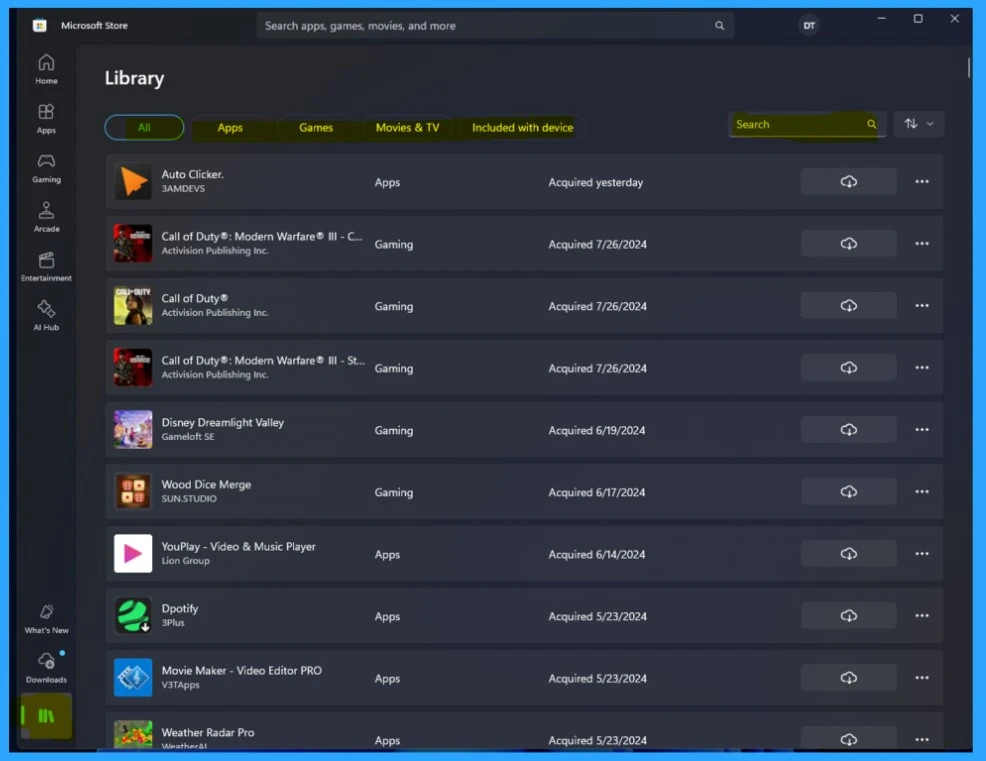Open more options for YouPlay
This screenshot has height=761, width=986.
pyautogui.click(x=922, y=553)
